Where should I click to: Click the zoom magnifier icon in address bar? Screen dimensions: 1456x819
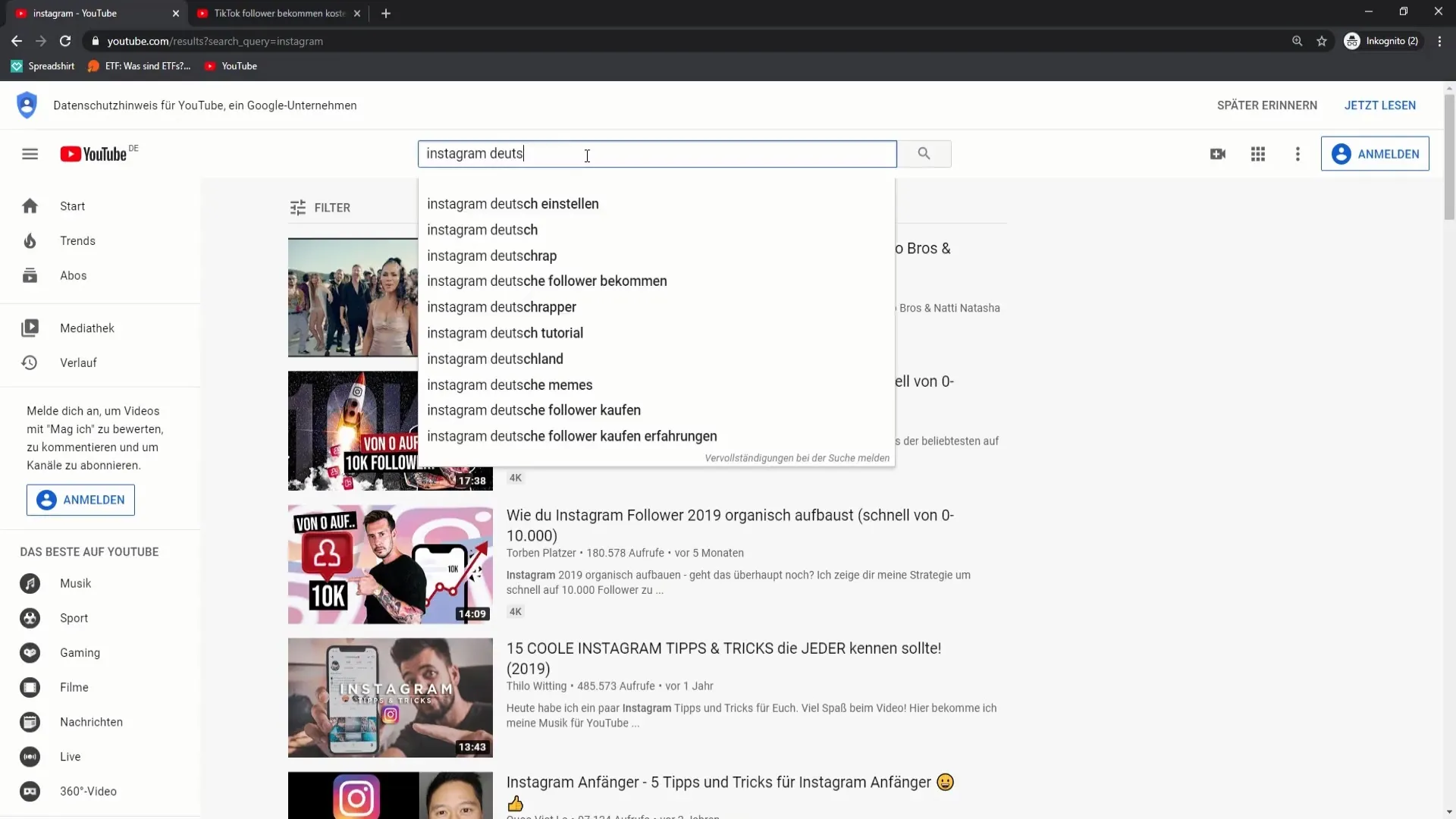pos(1297,41)
